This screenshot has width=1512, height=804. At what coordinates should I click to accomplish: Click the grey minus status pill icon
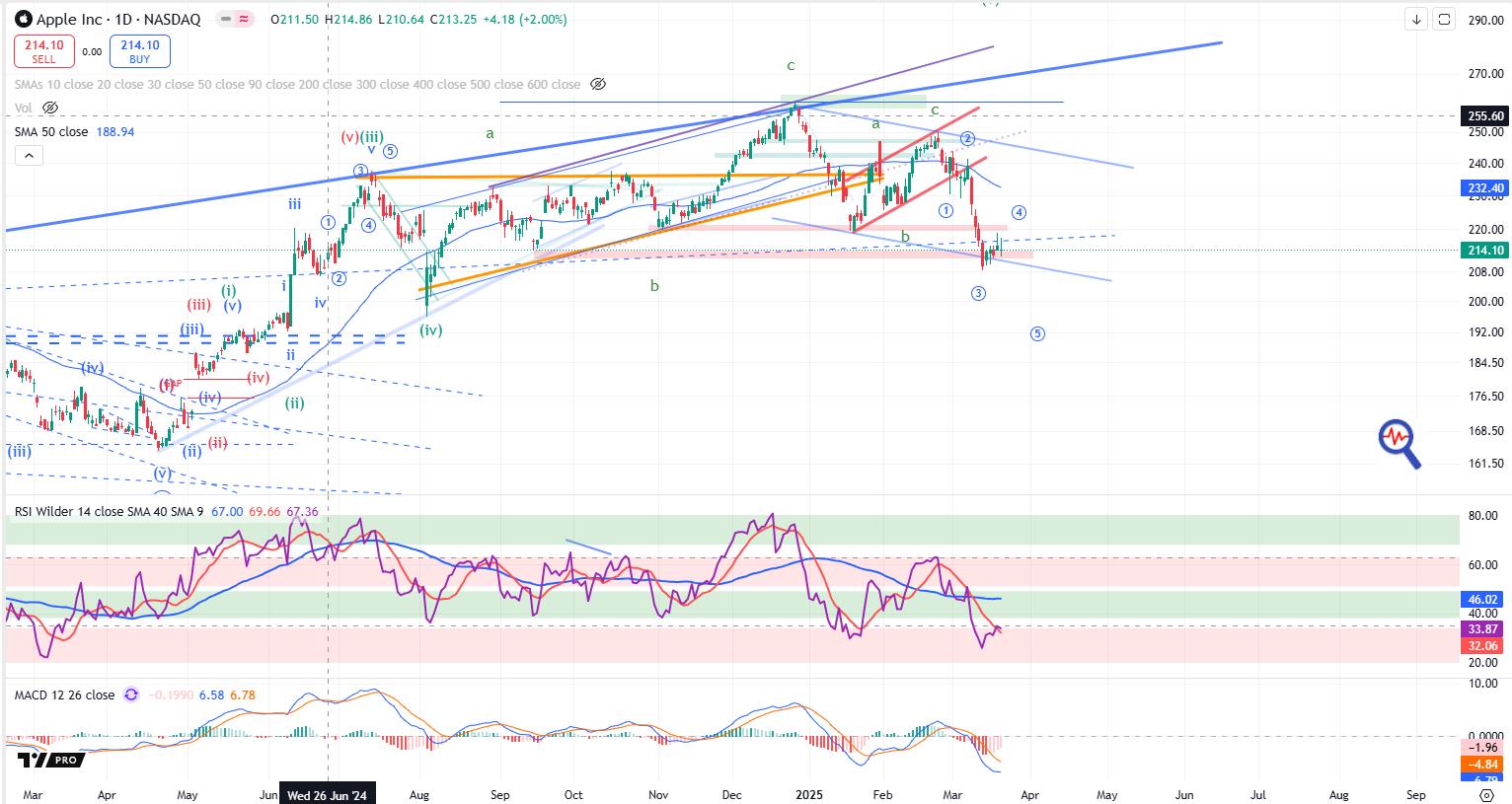(x=227, y=19)
